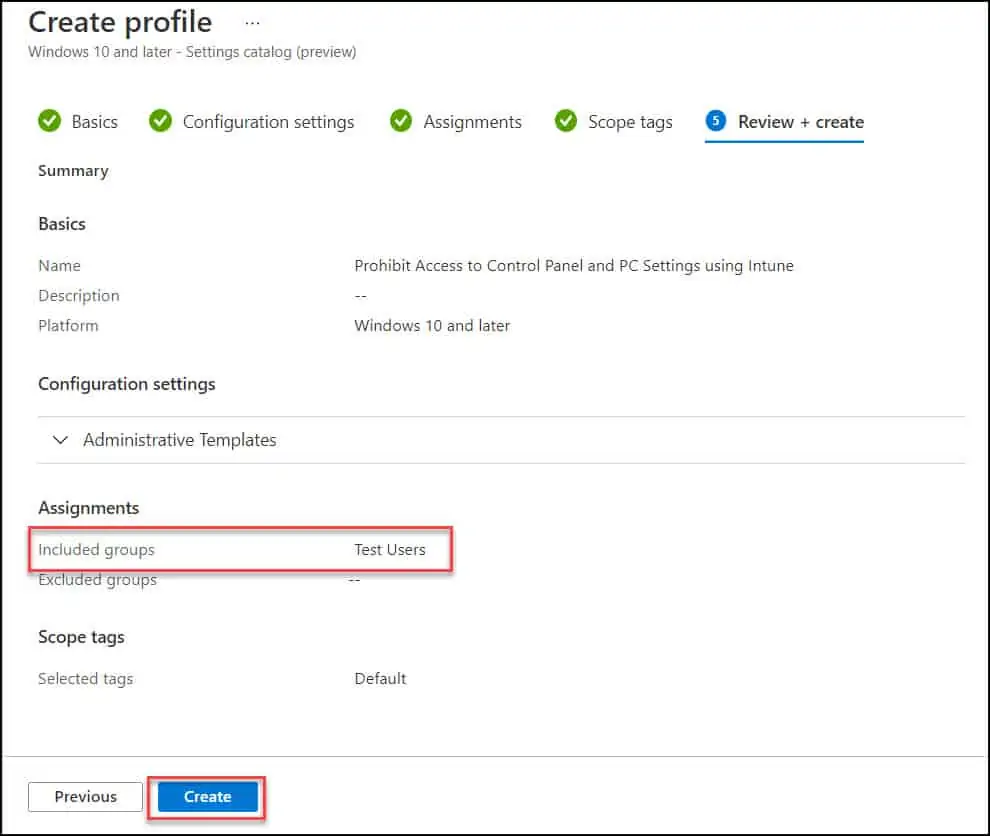Collapse the Administrative Templates chevron
This screenshot has width=990, height=836.
(x=60, y=439)
